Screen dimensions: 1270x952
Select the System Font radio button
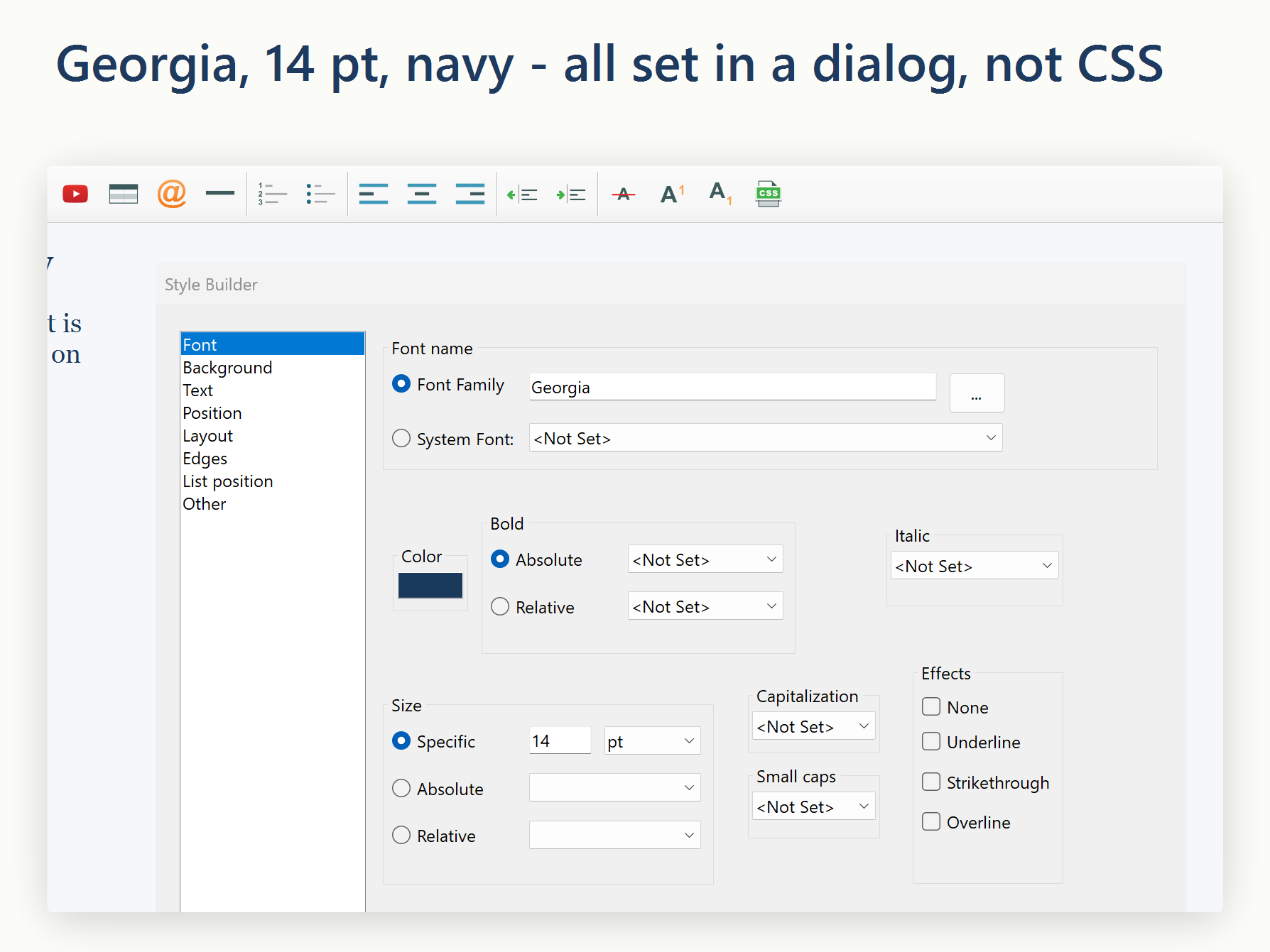click(x=401, y=438)
